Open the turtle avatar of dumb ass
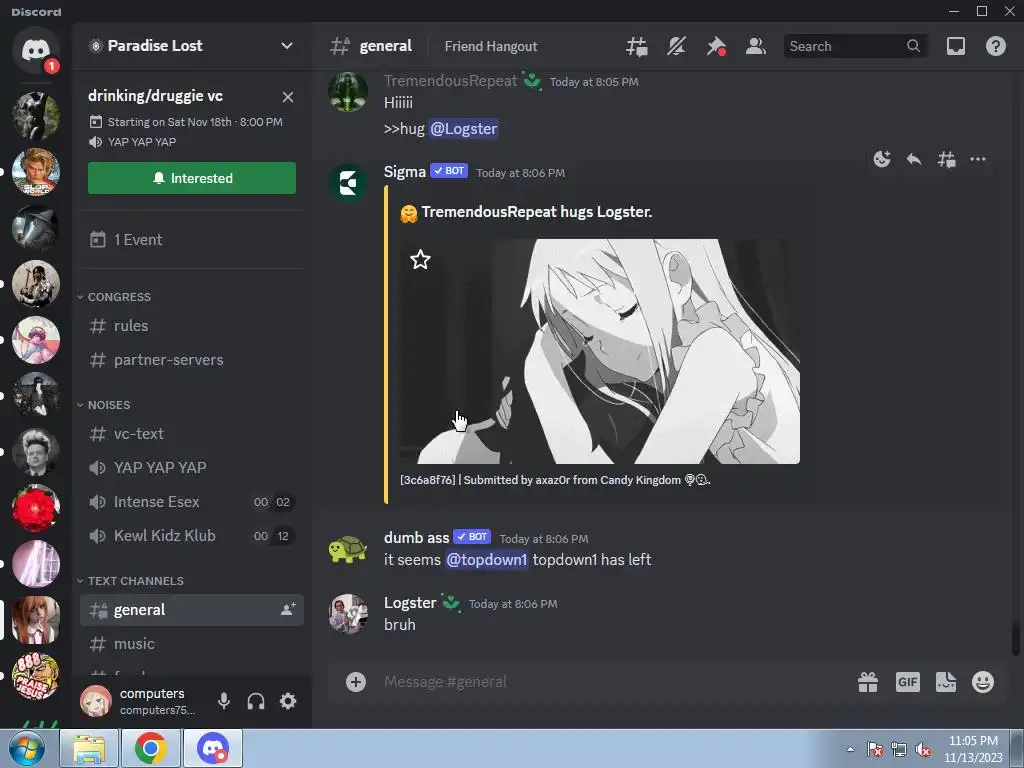The image size is (1024, 768). (347, 549)
